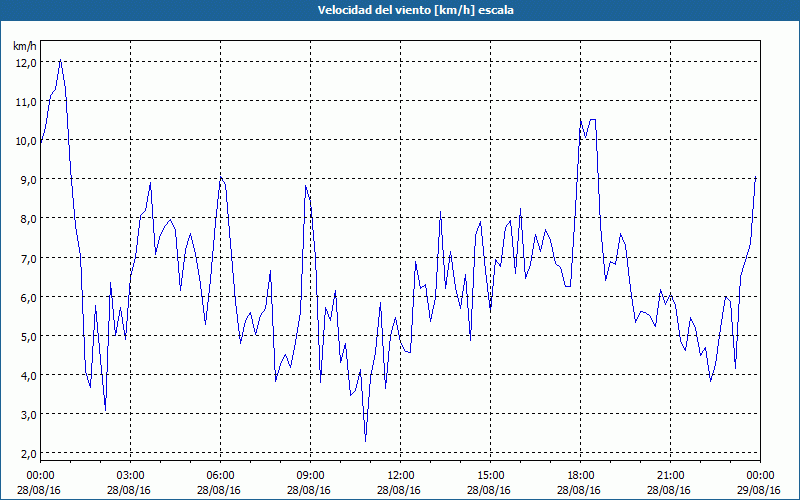800x500 pixels.
Task: Click the '00:00' time label above 29/08/16
Action: tap(760, 476)
